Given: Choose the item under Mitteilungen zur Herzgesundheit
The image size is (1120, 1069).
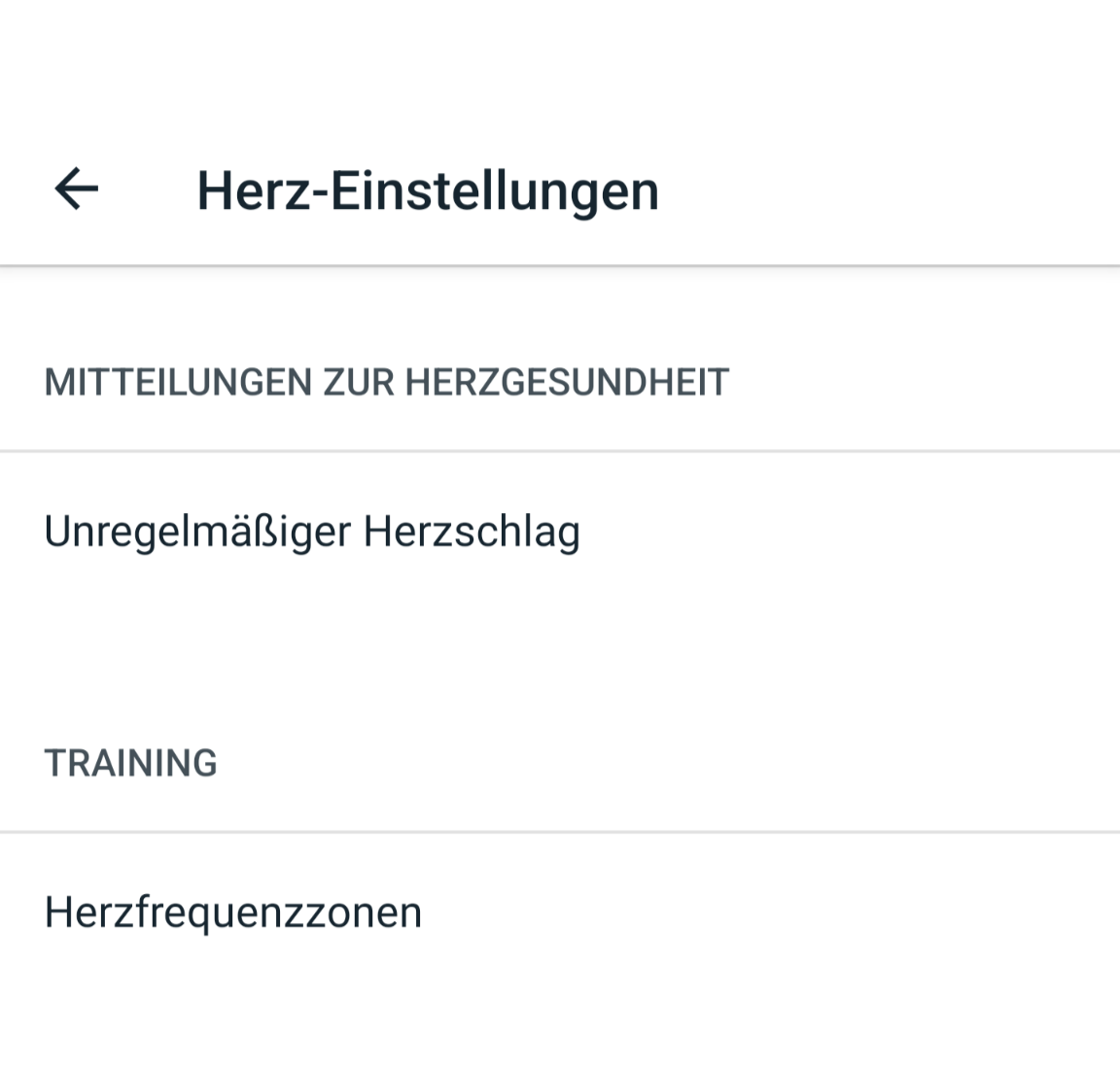Looking at the screenshot, I should [x=312, y=532].
